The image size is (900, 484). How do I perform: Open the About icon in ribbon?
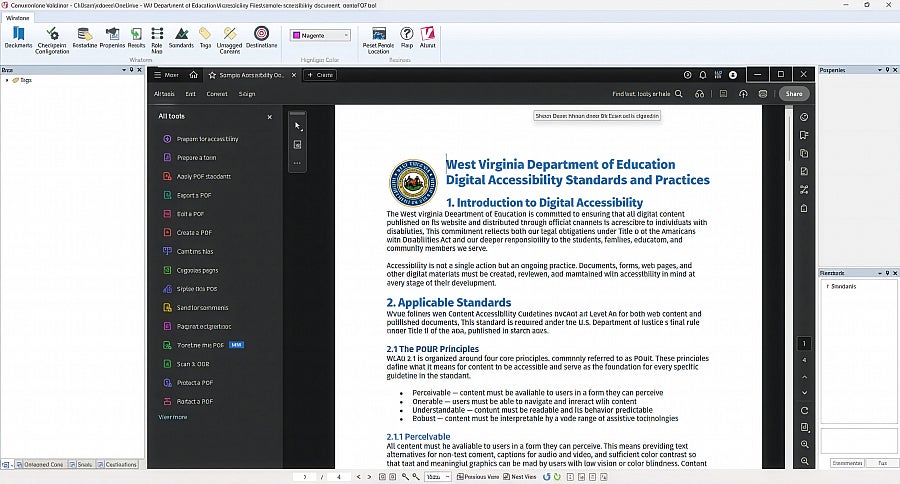tap(428, 37)
